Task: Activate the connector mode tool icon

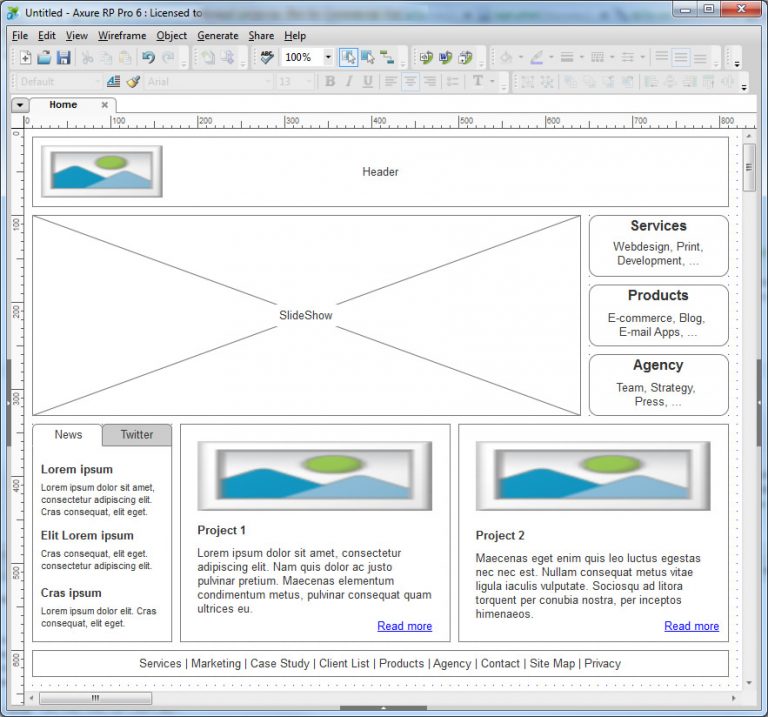Action: pos(387,58)
